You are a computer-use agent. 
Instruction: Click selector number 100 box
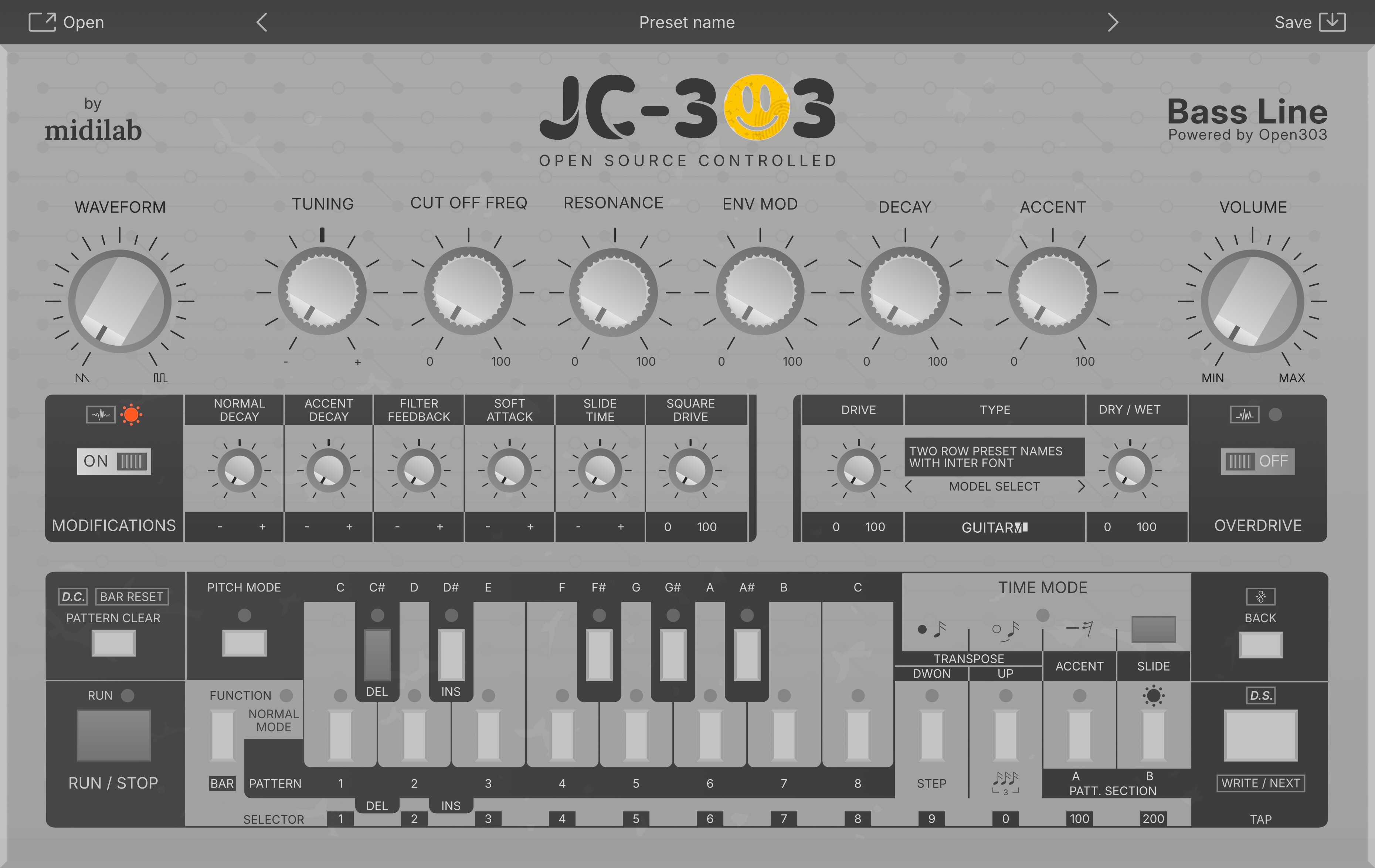(x=1079, y=818)
